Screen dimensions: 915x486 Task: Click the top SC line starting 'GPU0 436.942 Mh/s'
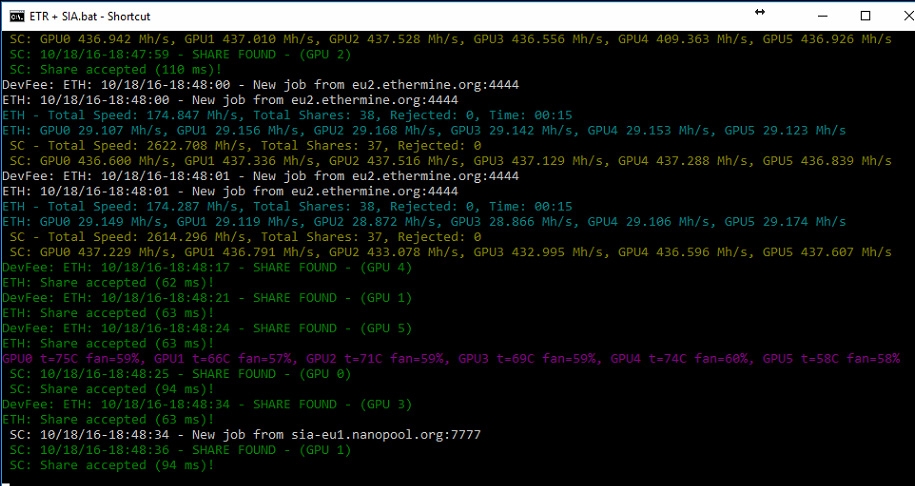coord(450,39)
